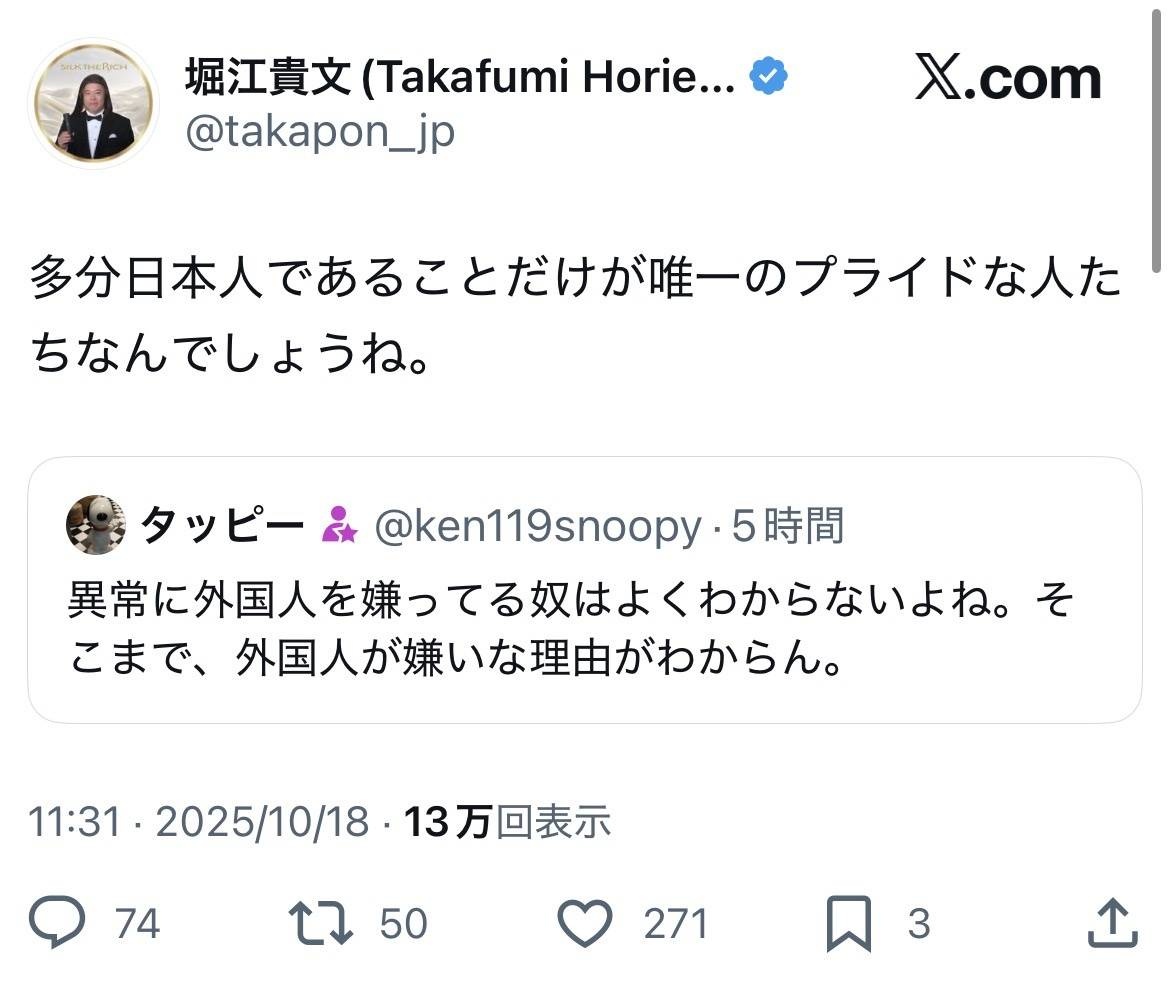
Task: Bookmark this post
Action: point(849,924)
